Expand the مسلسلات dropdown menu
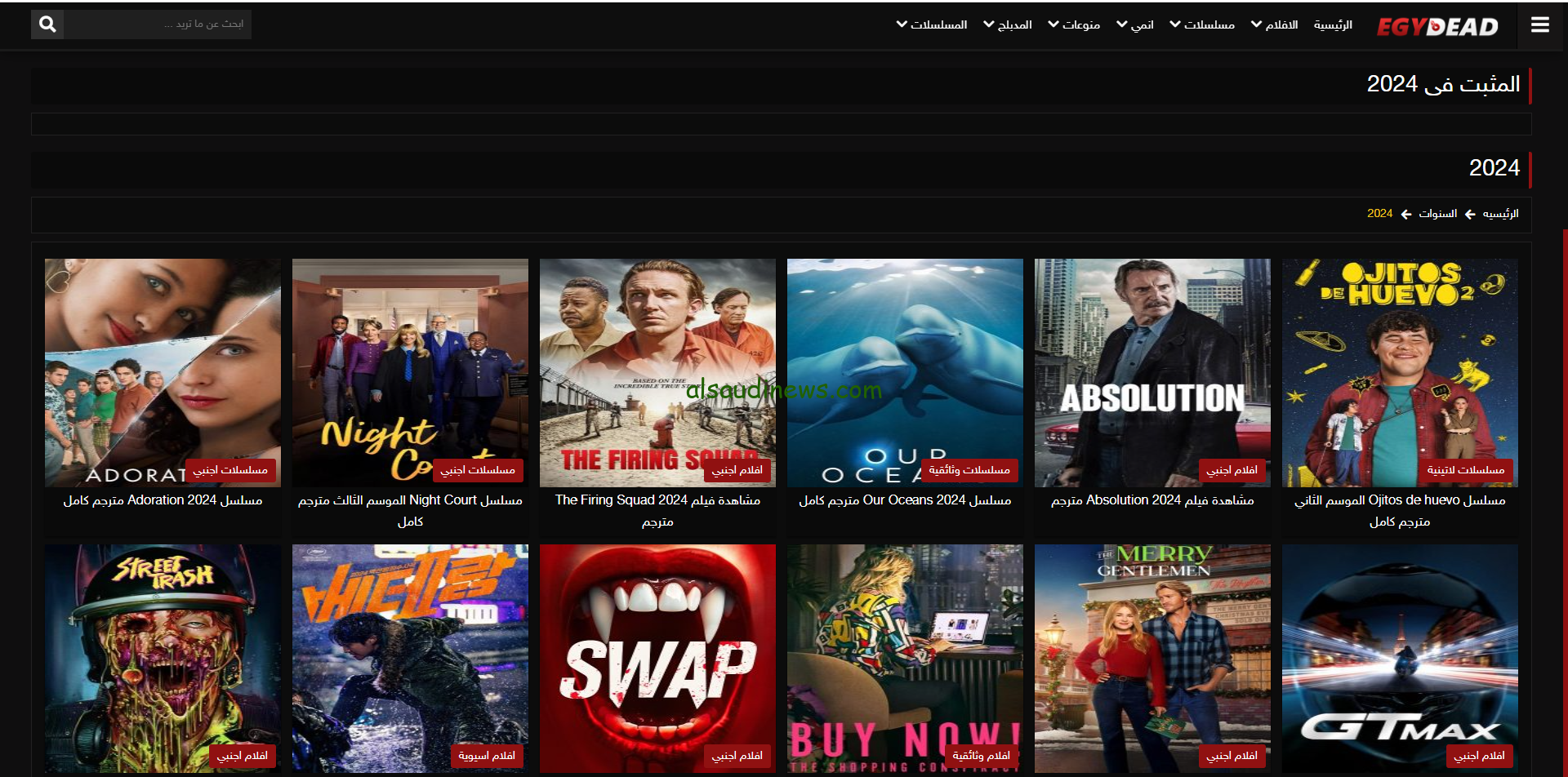Screen dimensions: 1568x777 [1202, 25]
